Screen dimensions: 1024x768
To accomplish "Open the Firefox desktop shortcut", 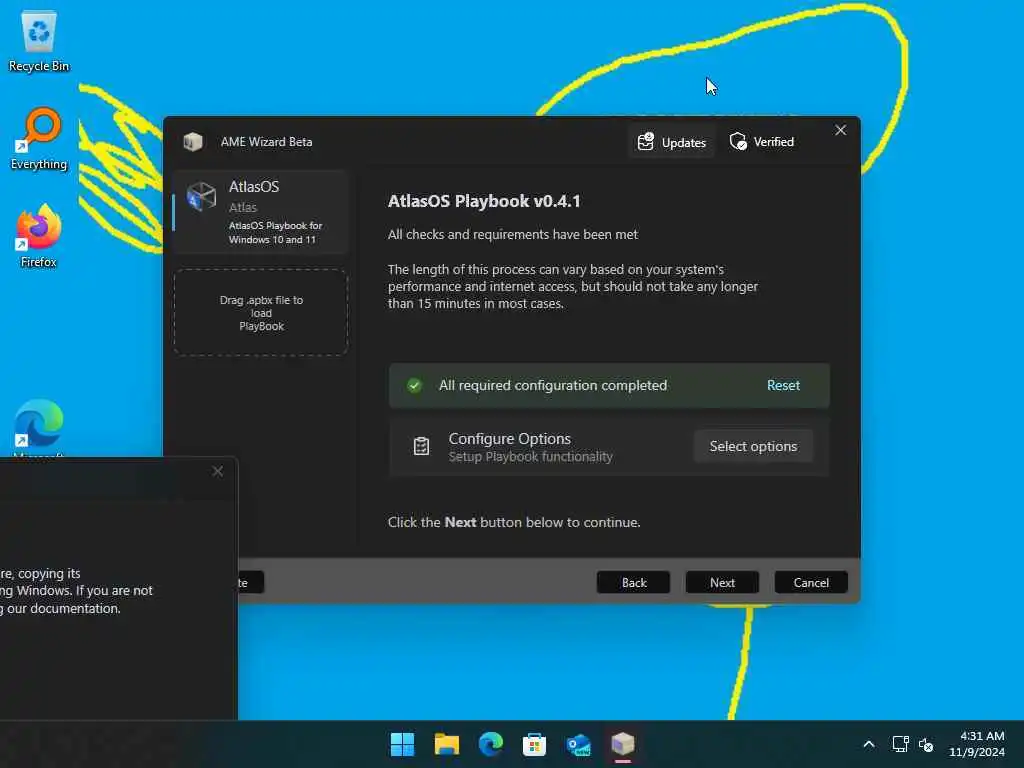I will (39, 236).
